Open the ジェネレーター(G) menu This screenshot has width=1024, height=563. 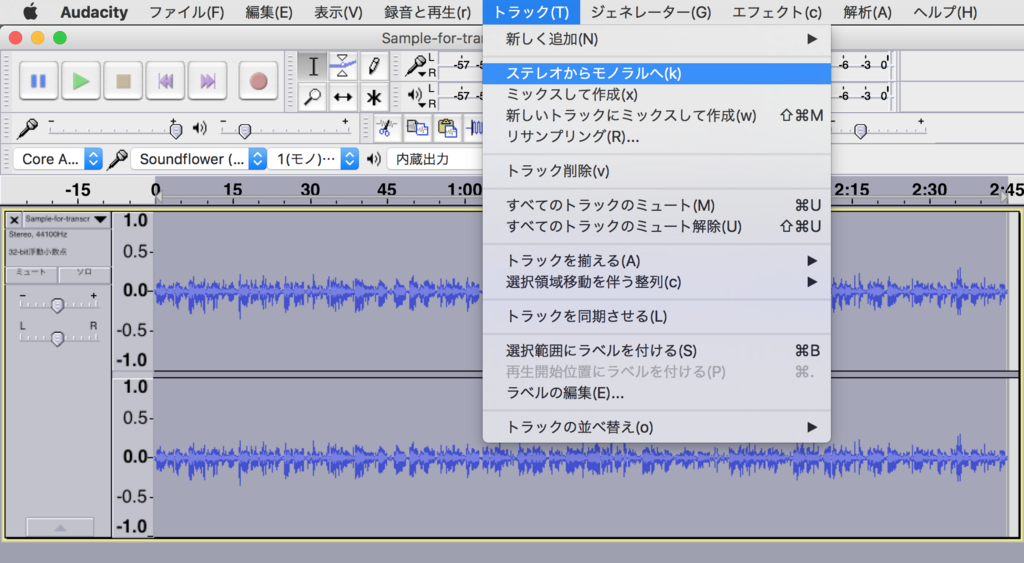[650, 12]
